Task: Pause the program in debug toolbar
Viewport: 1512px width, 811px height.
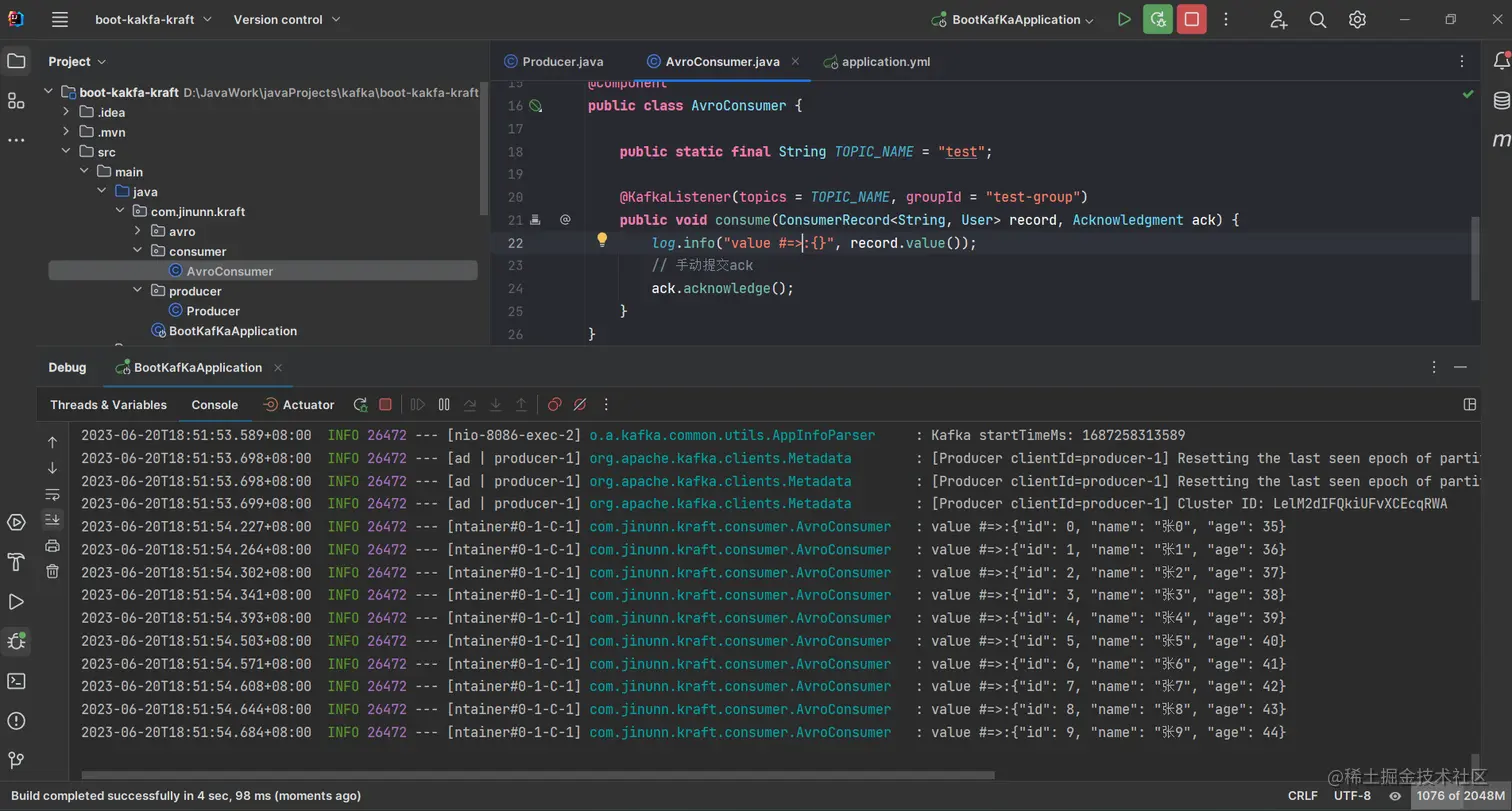Action: click(x=444, y=404)
